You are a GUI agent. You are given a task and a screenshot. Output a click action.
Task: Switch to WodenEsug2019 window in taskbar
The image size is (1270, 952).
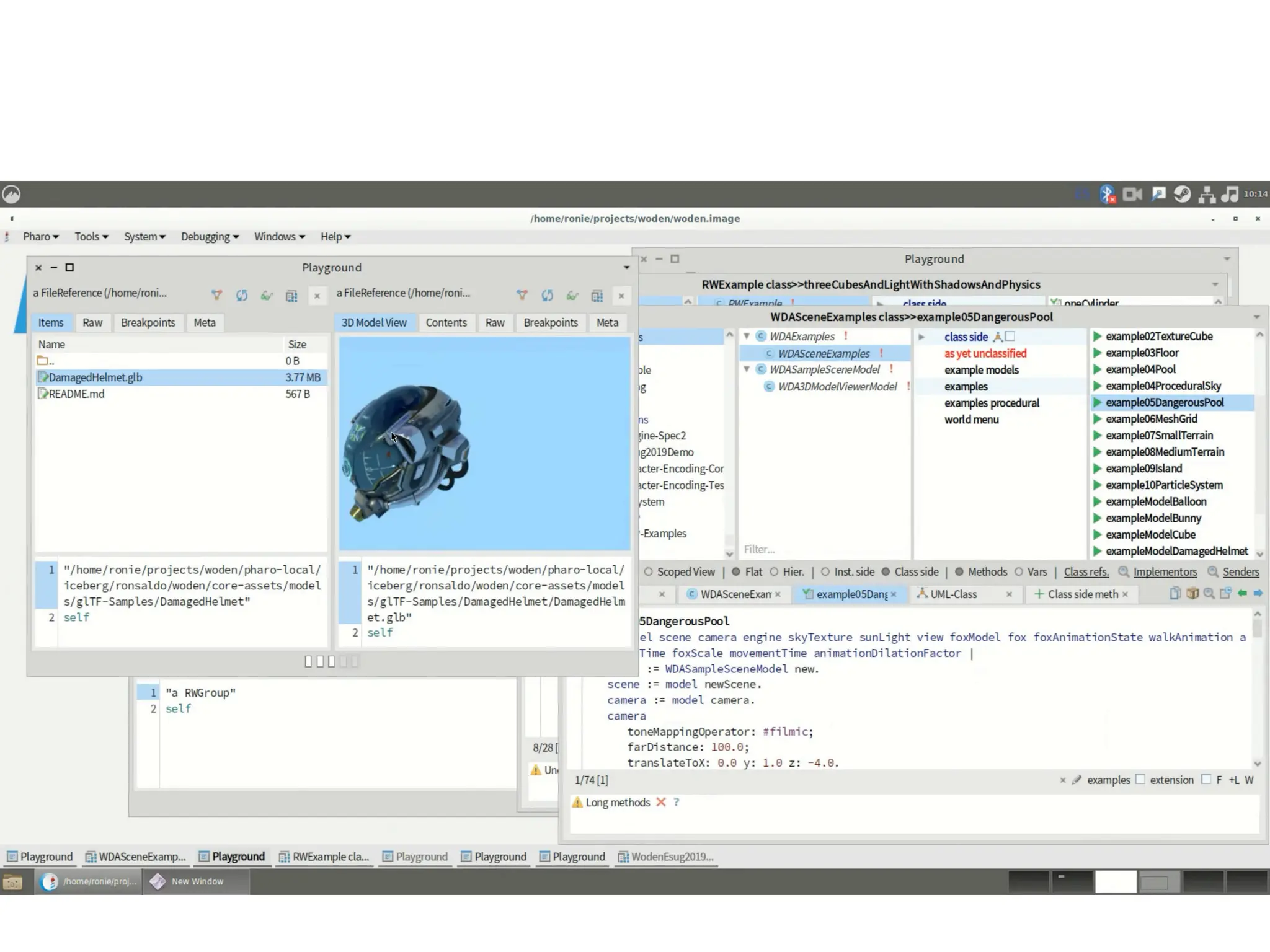pos(665,857)
